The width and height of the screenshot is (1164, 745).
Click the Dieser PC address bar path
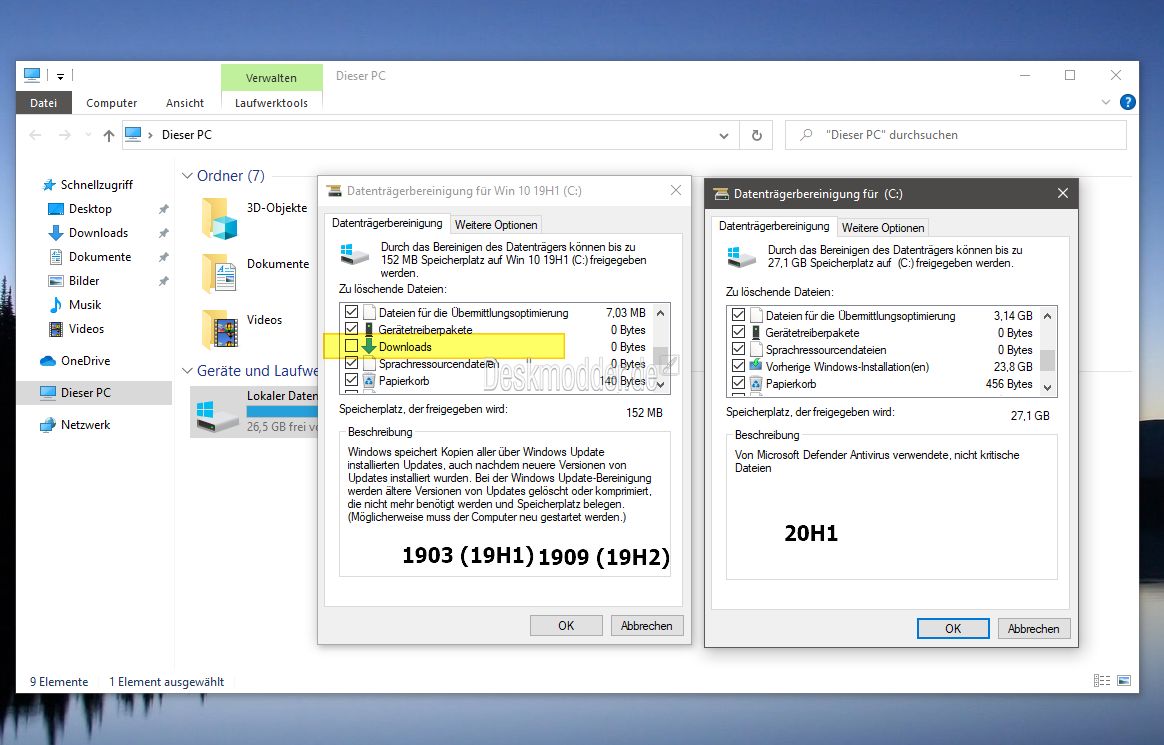186,135
